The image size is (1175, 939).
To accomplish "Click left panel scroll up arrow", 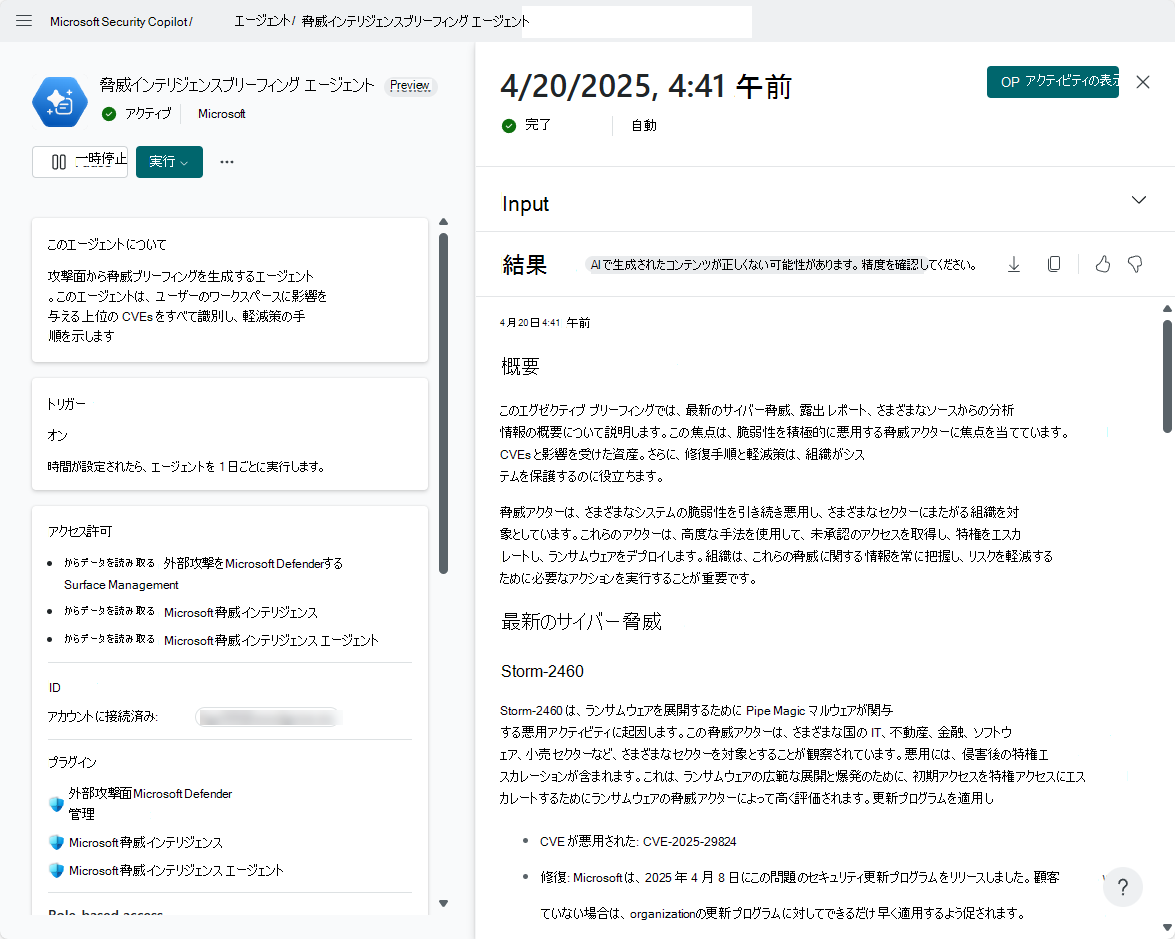I will (444, 222).
